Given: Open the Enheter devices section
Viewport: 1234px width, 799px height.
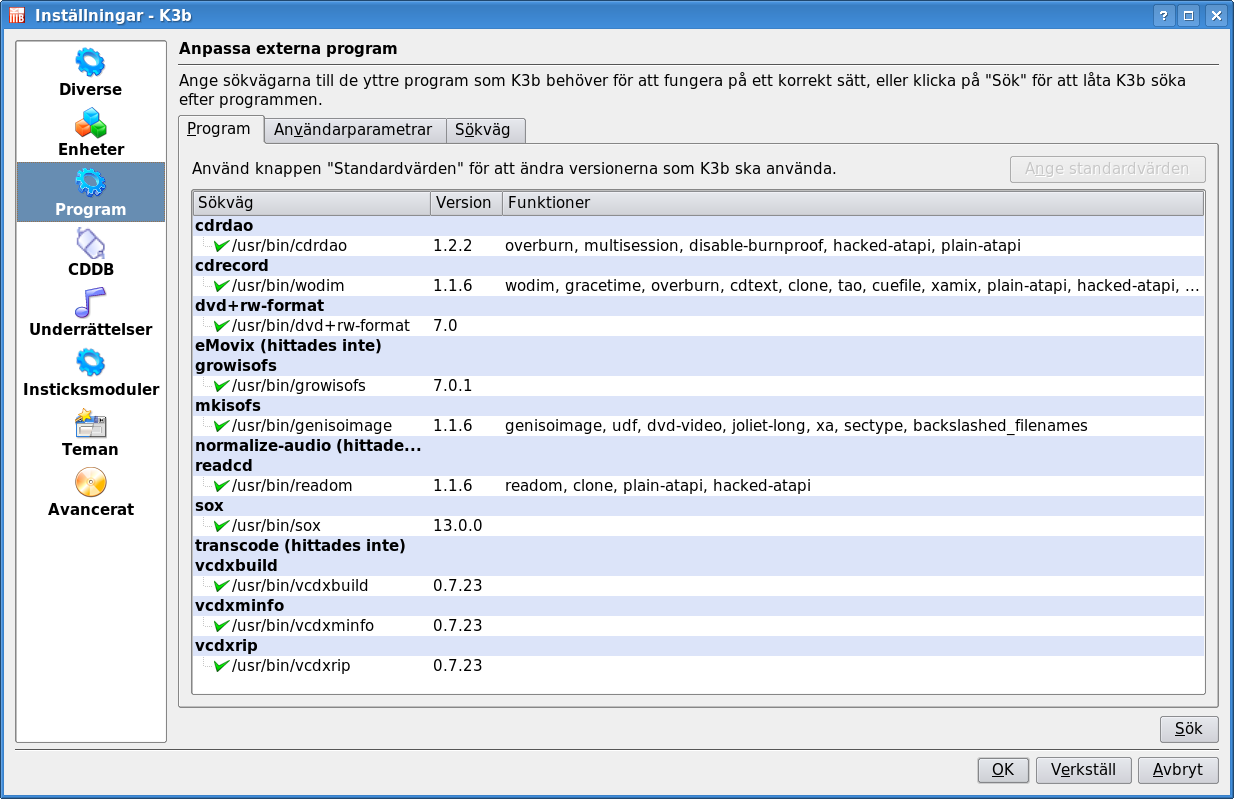Looking at the screenshot, I should (90, 132).
